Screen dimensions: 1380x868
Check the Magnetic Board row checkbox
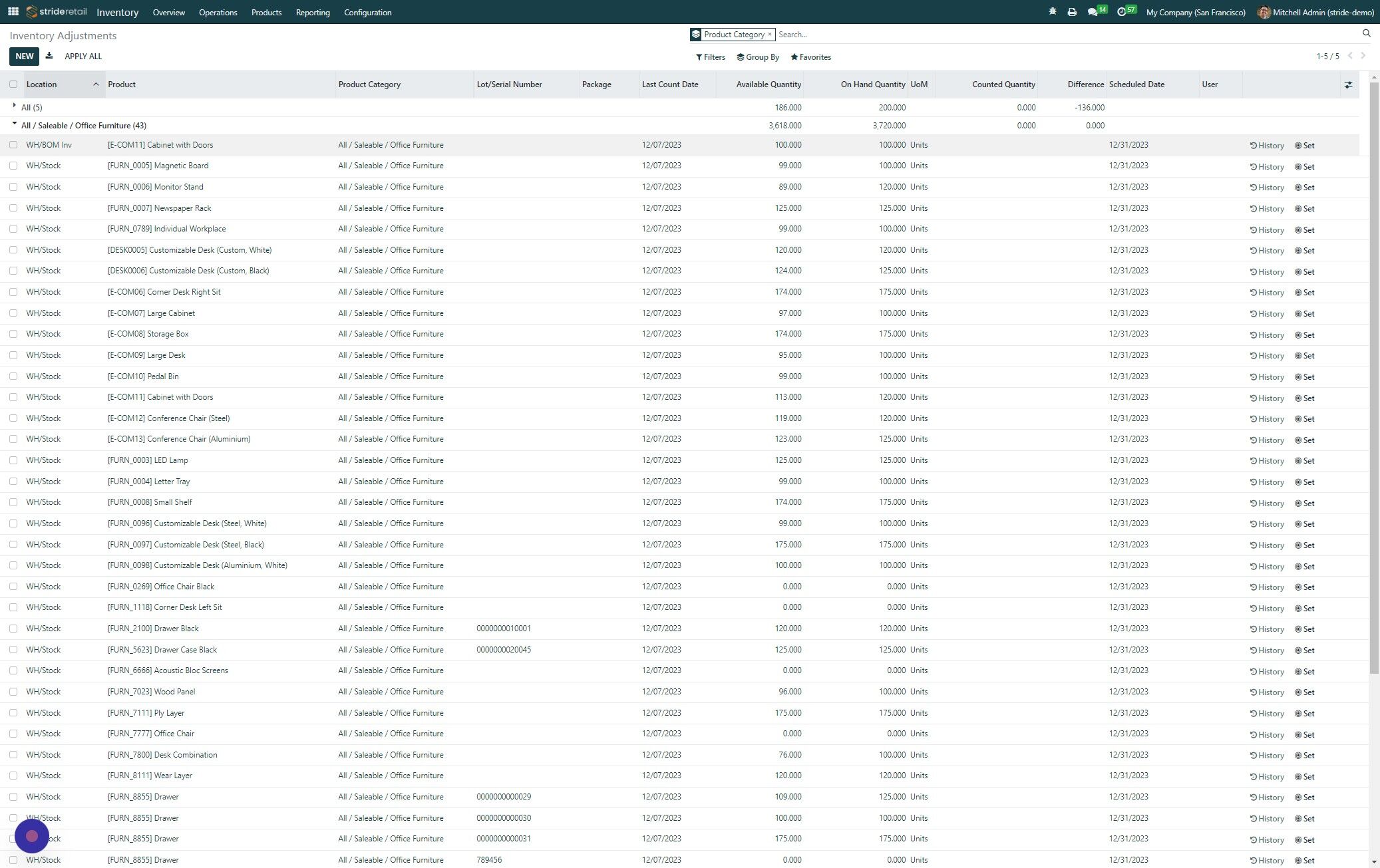click(x=13, y=166)
